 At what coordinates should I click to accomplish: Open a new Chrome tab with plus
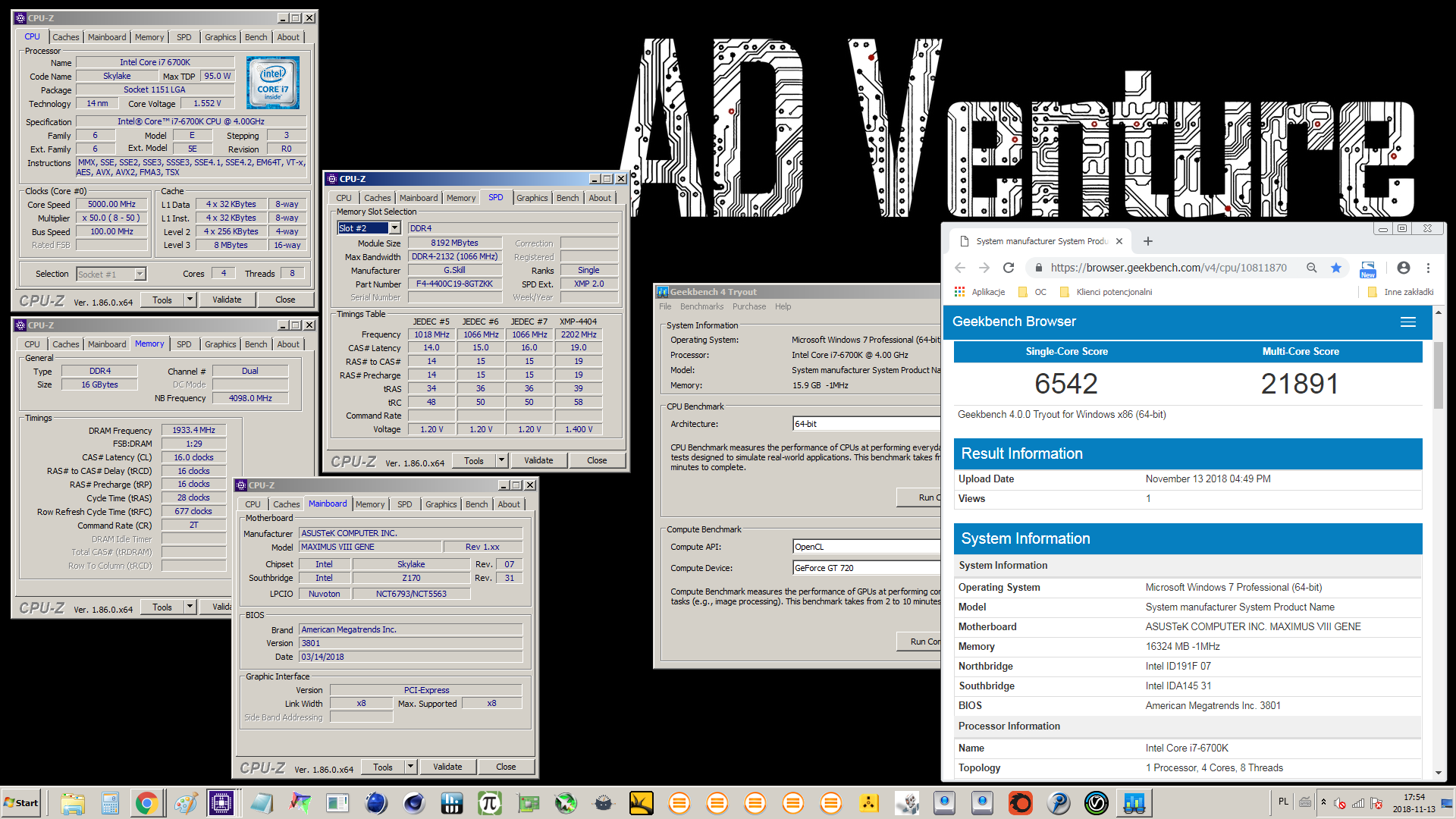(x=1148, y=241)
